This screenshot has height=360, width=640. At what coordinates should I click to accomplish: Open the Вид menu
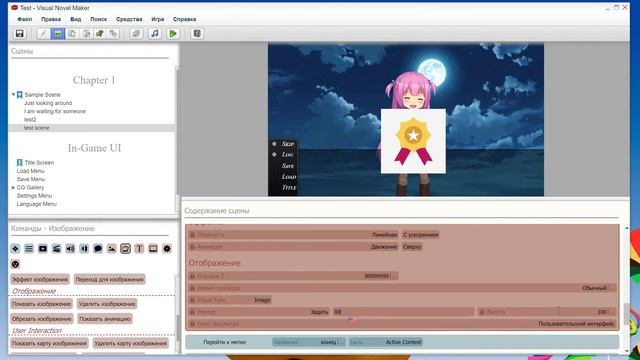(x=76, y=19)
